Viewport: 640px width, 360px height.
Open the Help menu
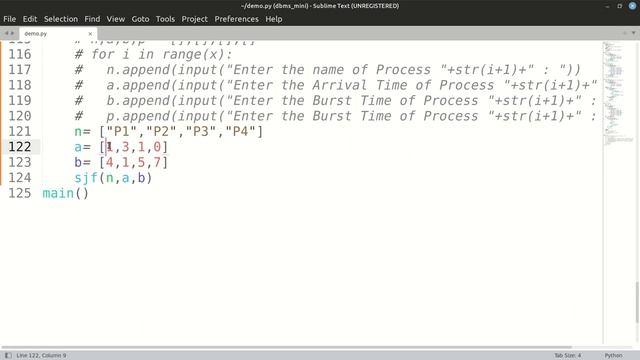click(x=274, y=19)
